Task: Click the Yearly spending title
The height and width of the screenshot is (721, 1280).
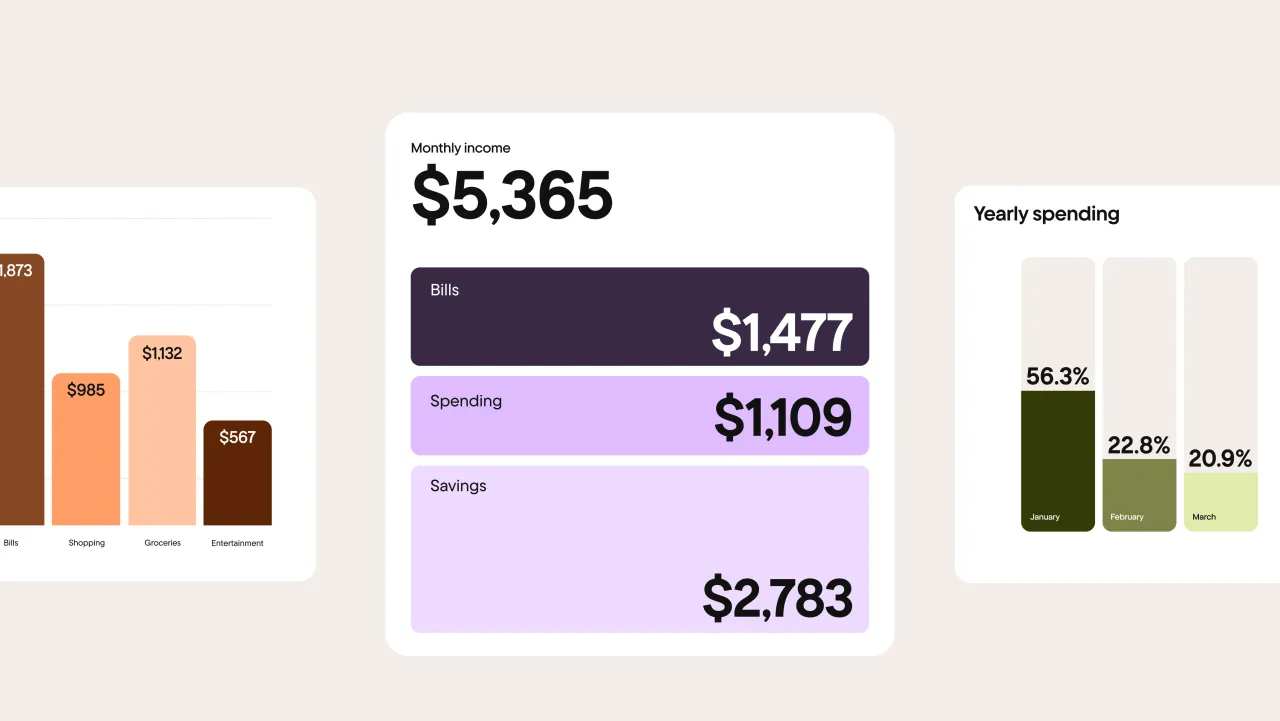Action: click(x=1046, y=214)
